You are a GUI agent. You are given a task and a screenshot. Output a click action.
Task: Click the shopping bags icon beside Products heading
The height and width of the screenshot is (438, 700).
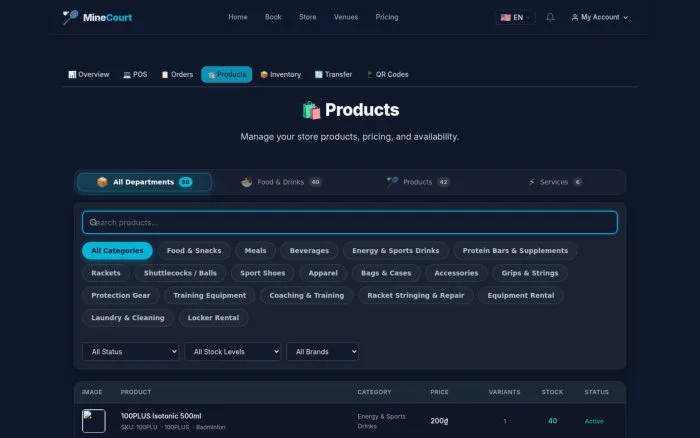(x=311, y=110)
